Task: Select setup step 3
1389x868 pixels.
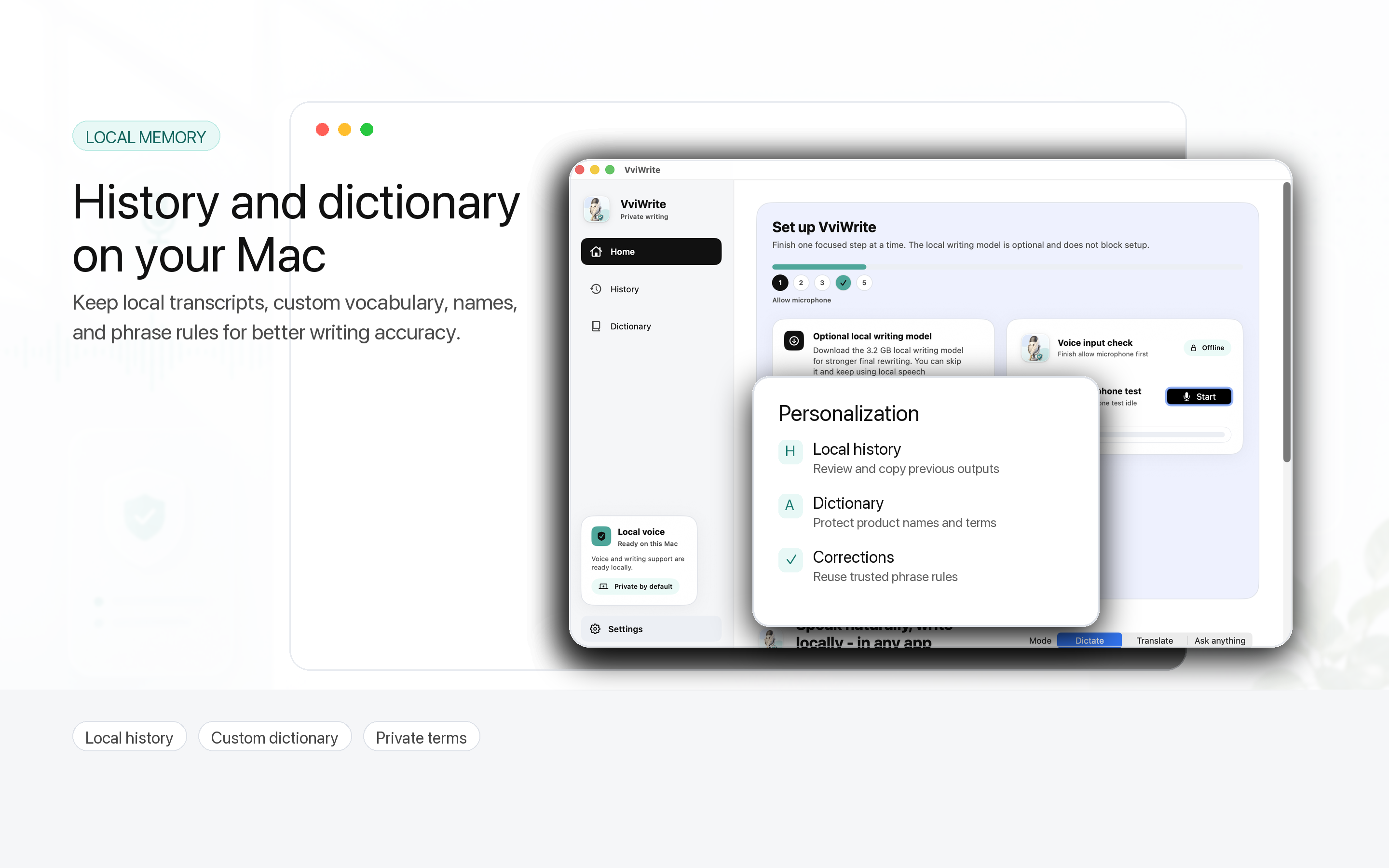Action: point(822,283)
